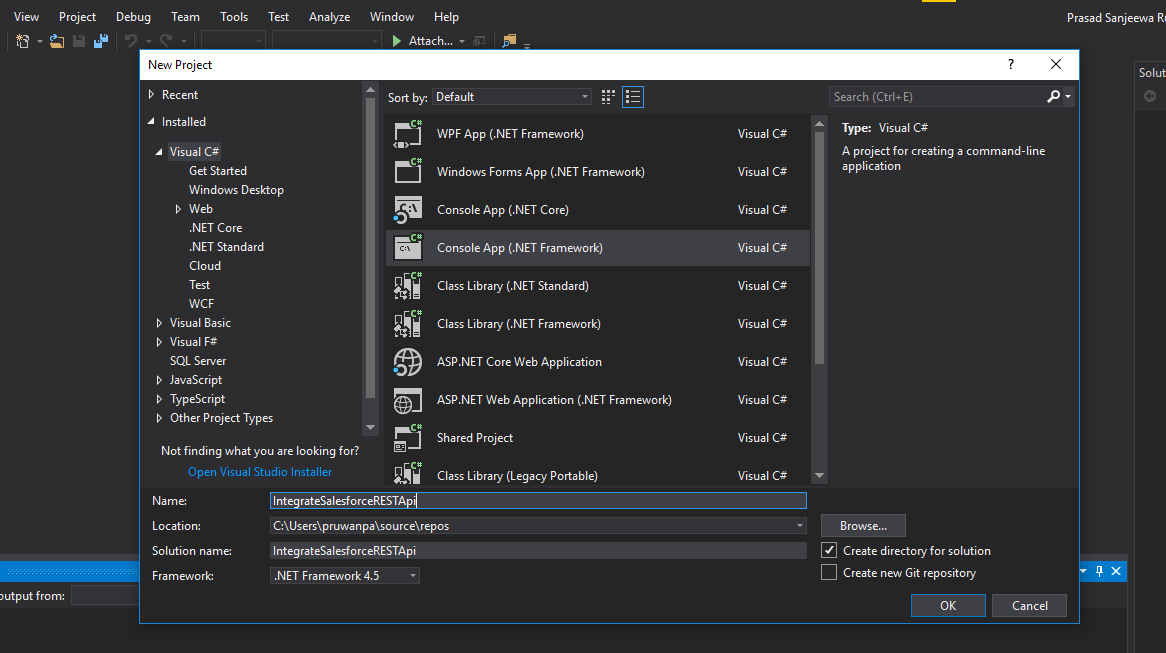This screenshot has height=653, width=1166.
Task: Open Visual Studio Installer link
Action: coord(260,472)
